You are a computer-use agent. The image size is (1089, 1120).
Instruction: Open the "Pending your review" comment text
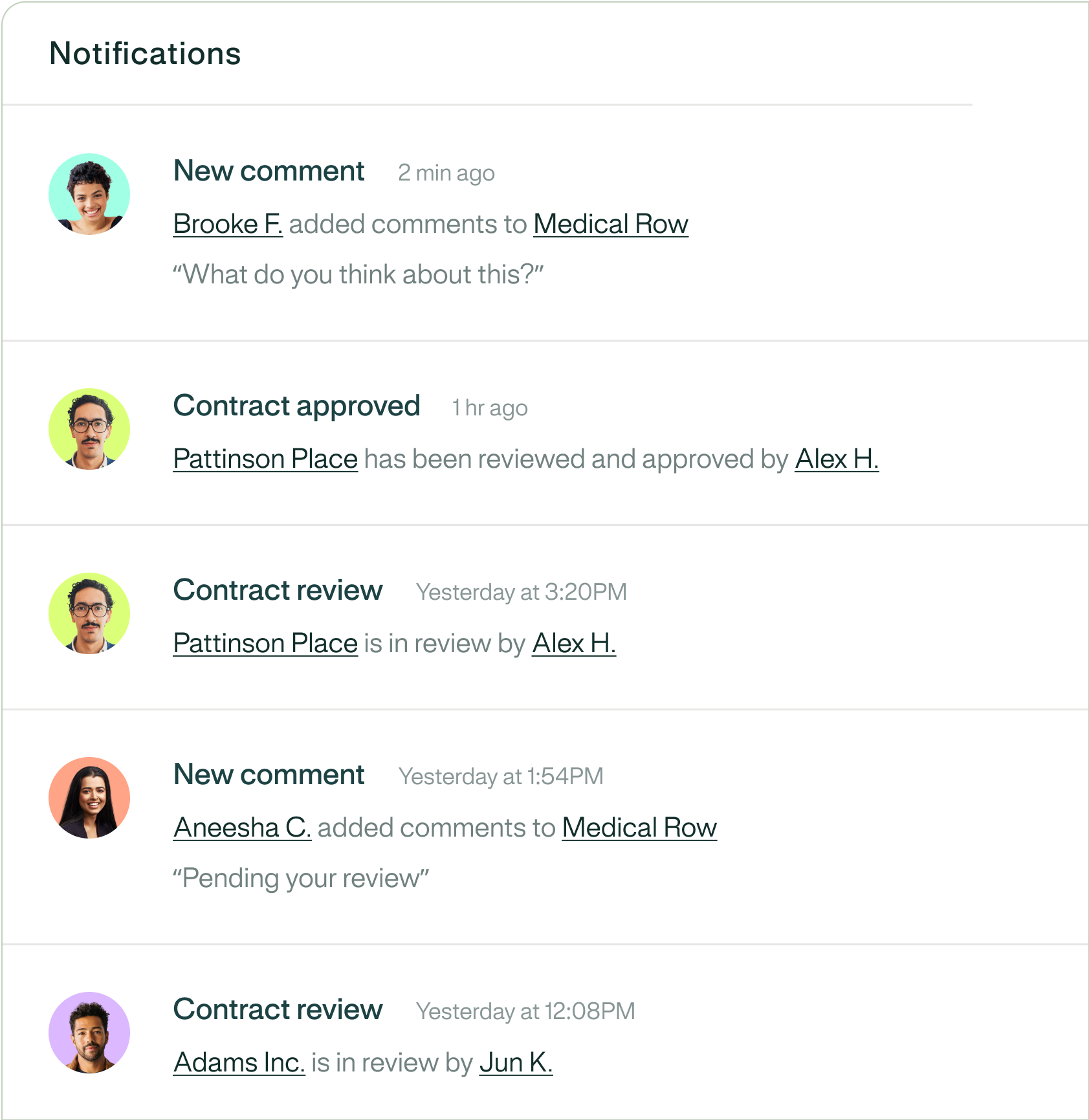(301, 878)
